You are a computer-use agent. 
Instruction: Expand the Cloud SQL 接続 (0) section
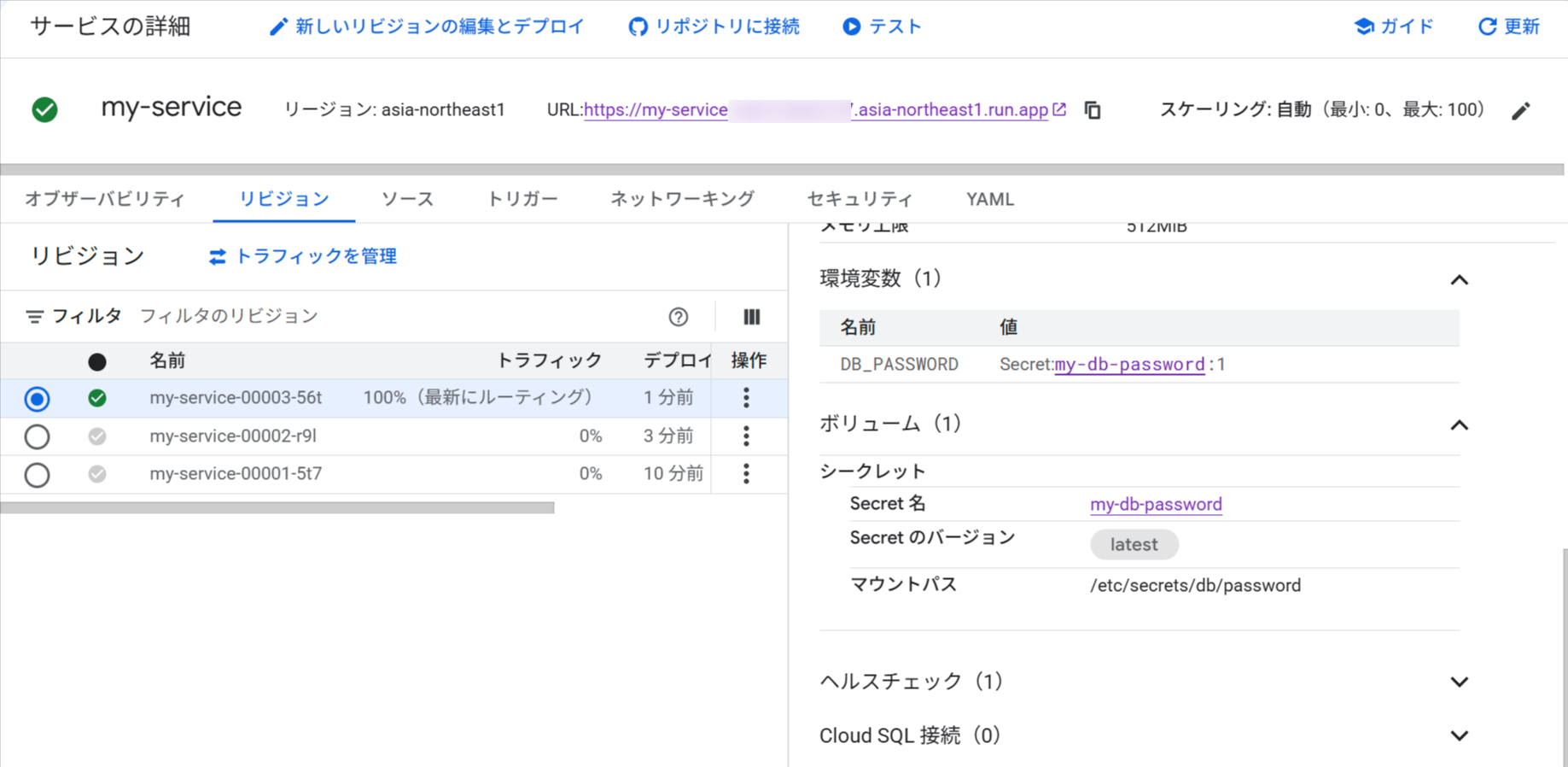1459,736
